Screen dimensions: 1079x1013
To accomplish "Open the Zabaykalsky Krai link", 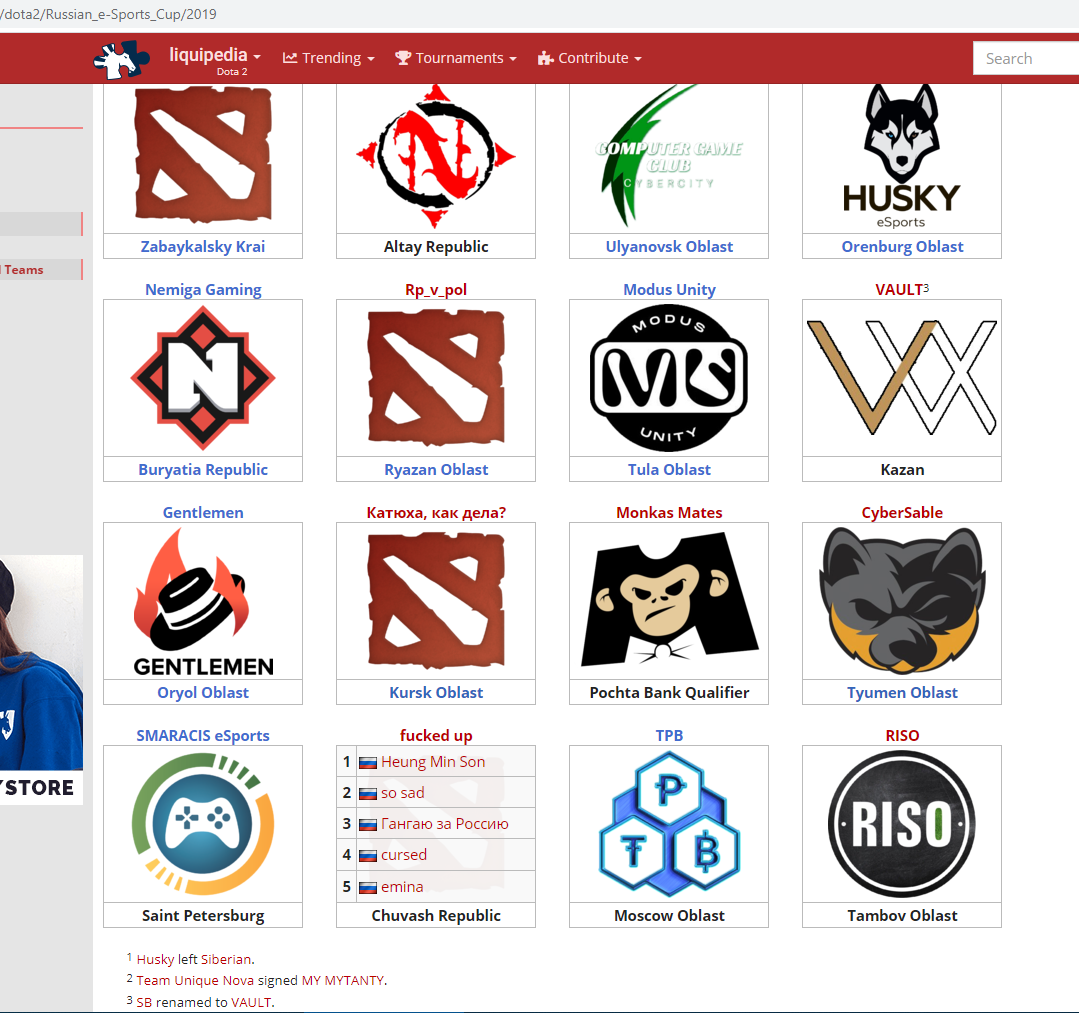I will click(203, 246).
